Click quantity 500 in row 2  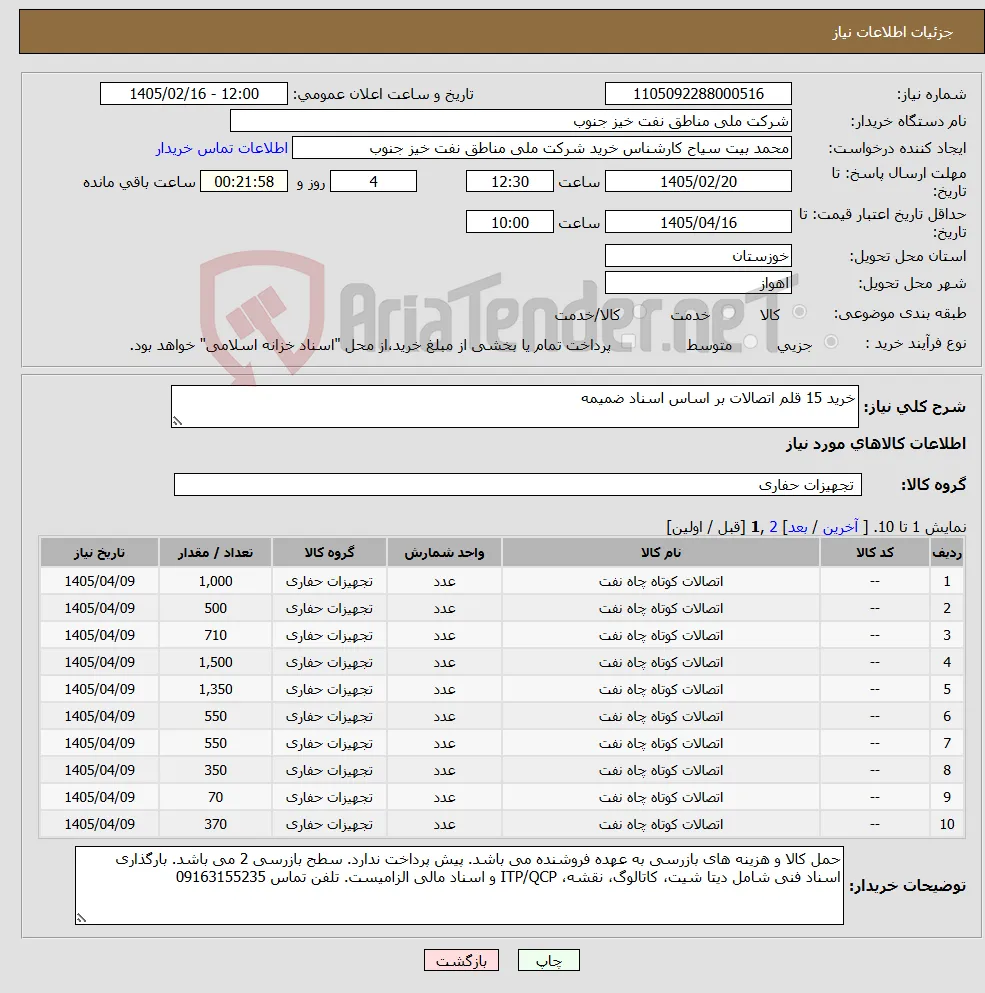(215, 608)
